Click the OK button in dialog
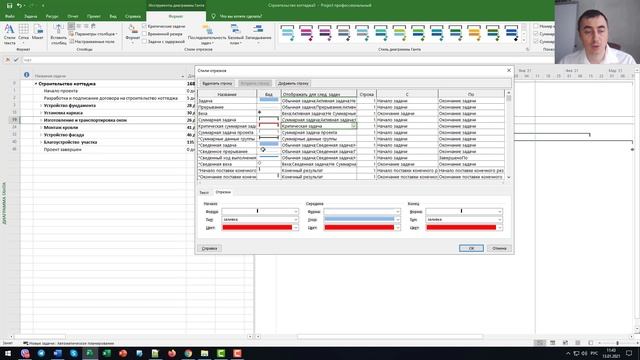 (471, 248)
